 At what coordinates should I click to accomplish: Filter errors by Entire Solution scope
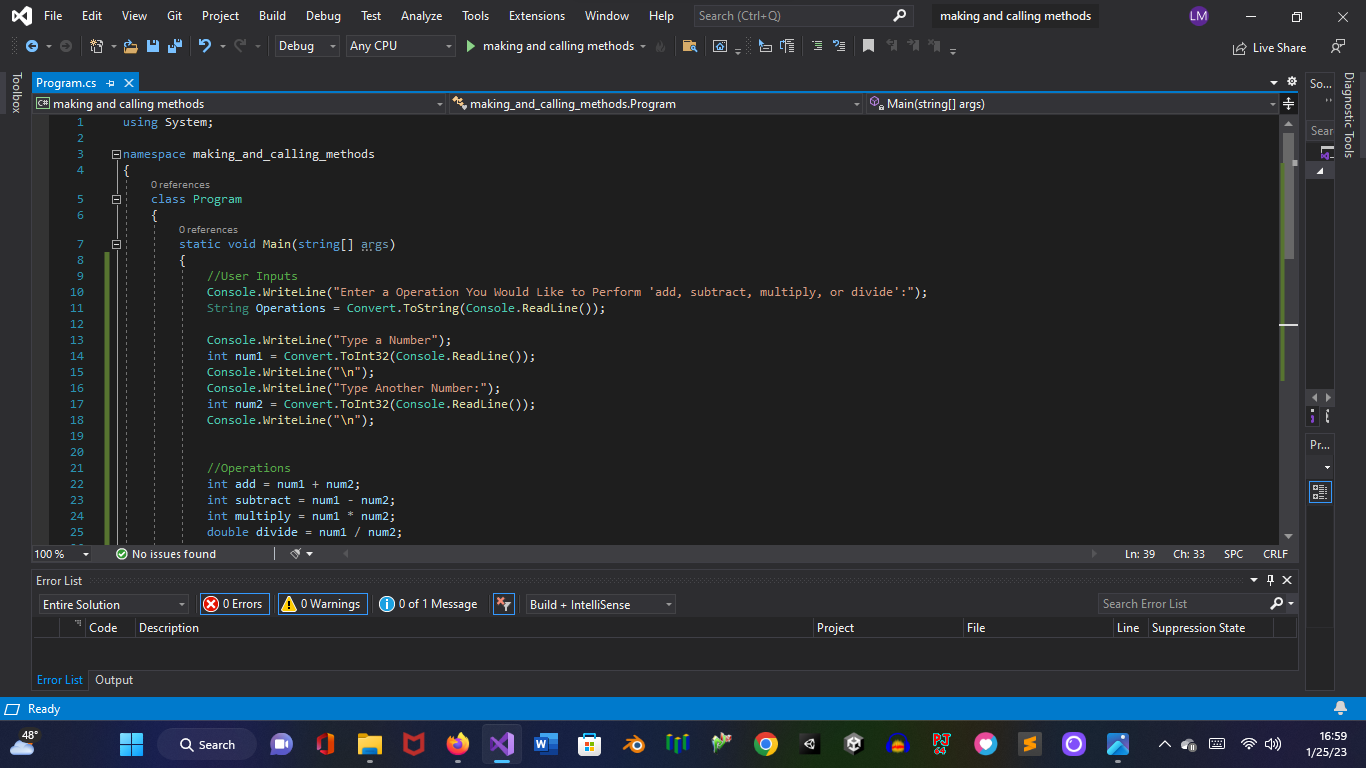[113, 604]
